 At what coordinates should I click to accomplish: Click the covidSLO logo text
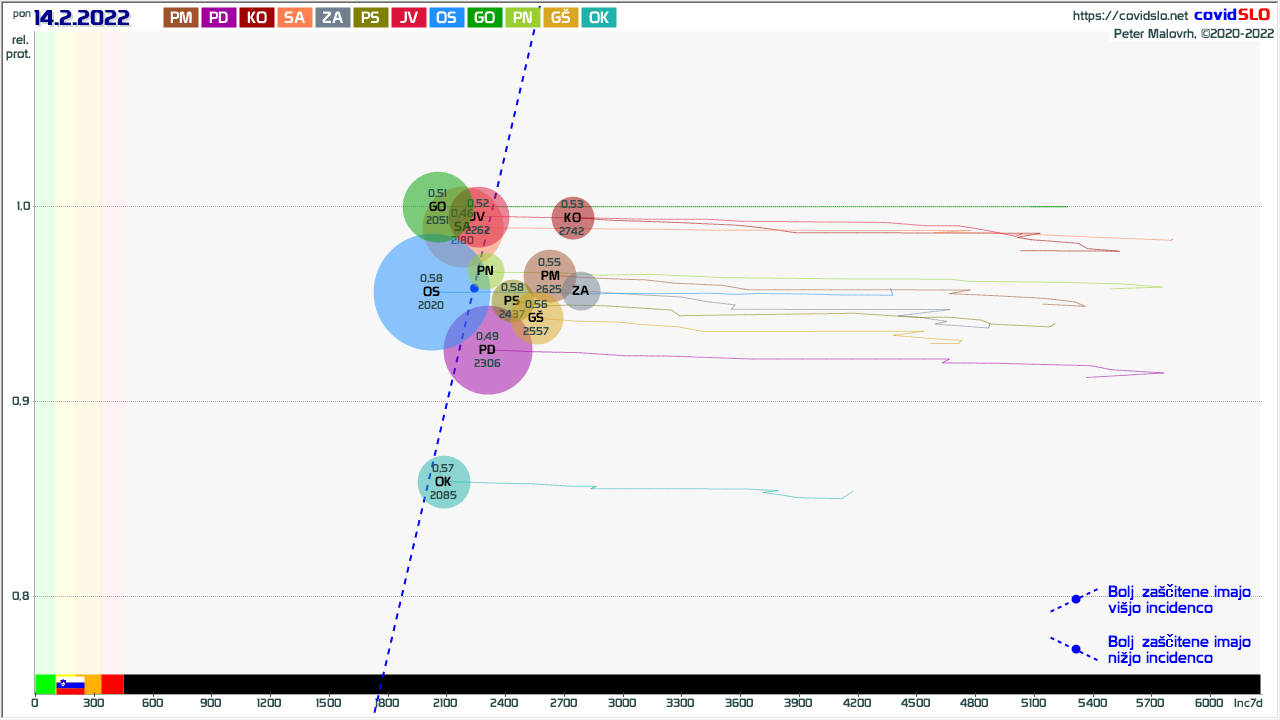[x=1233, y=15]
